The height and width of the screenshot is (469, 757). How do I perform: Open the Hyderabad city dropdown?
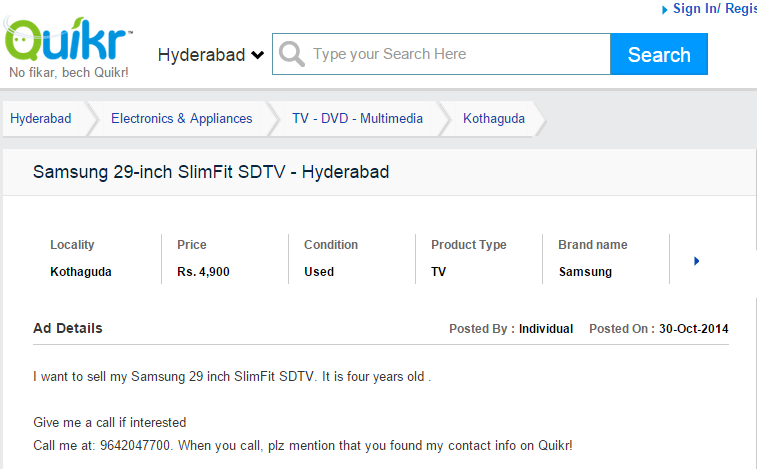tap(201, 55)
